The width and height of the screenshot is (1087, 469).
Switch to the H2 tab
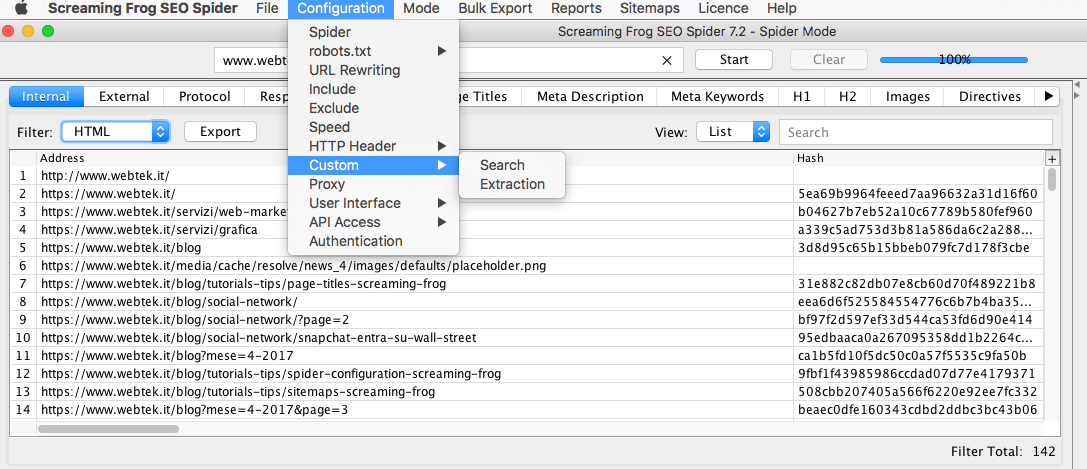(847, 96)
